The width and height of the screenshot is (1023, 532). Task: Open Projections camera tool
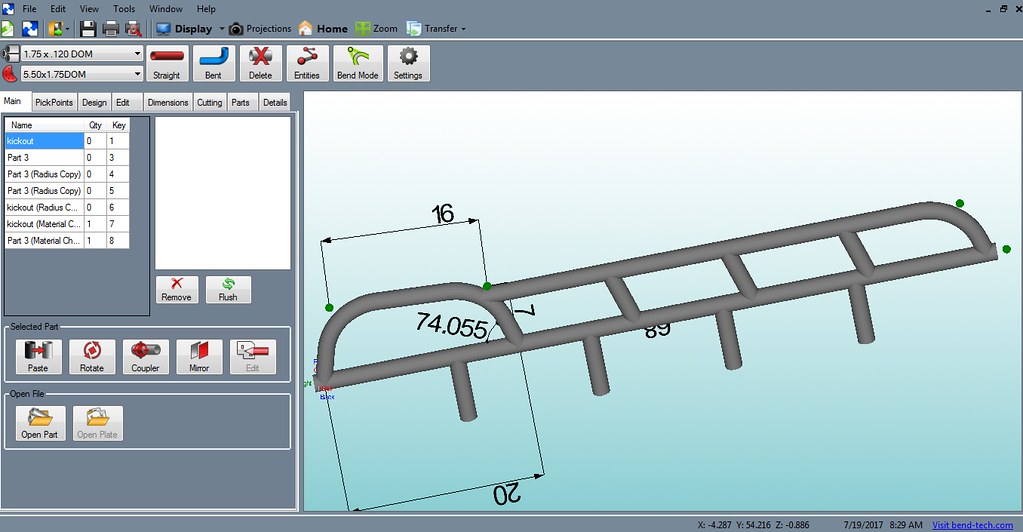point(260,29)
